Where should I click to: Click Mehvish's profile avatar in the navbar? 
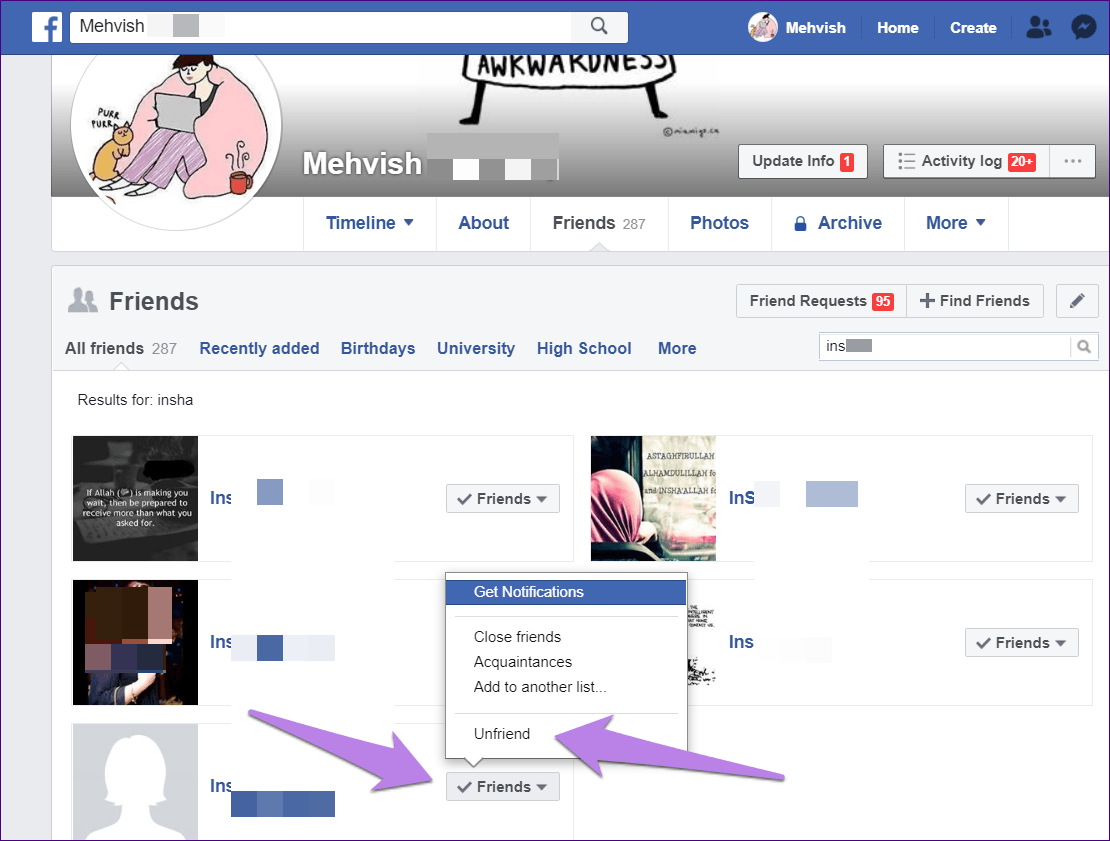(x=762, y=27)
